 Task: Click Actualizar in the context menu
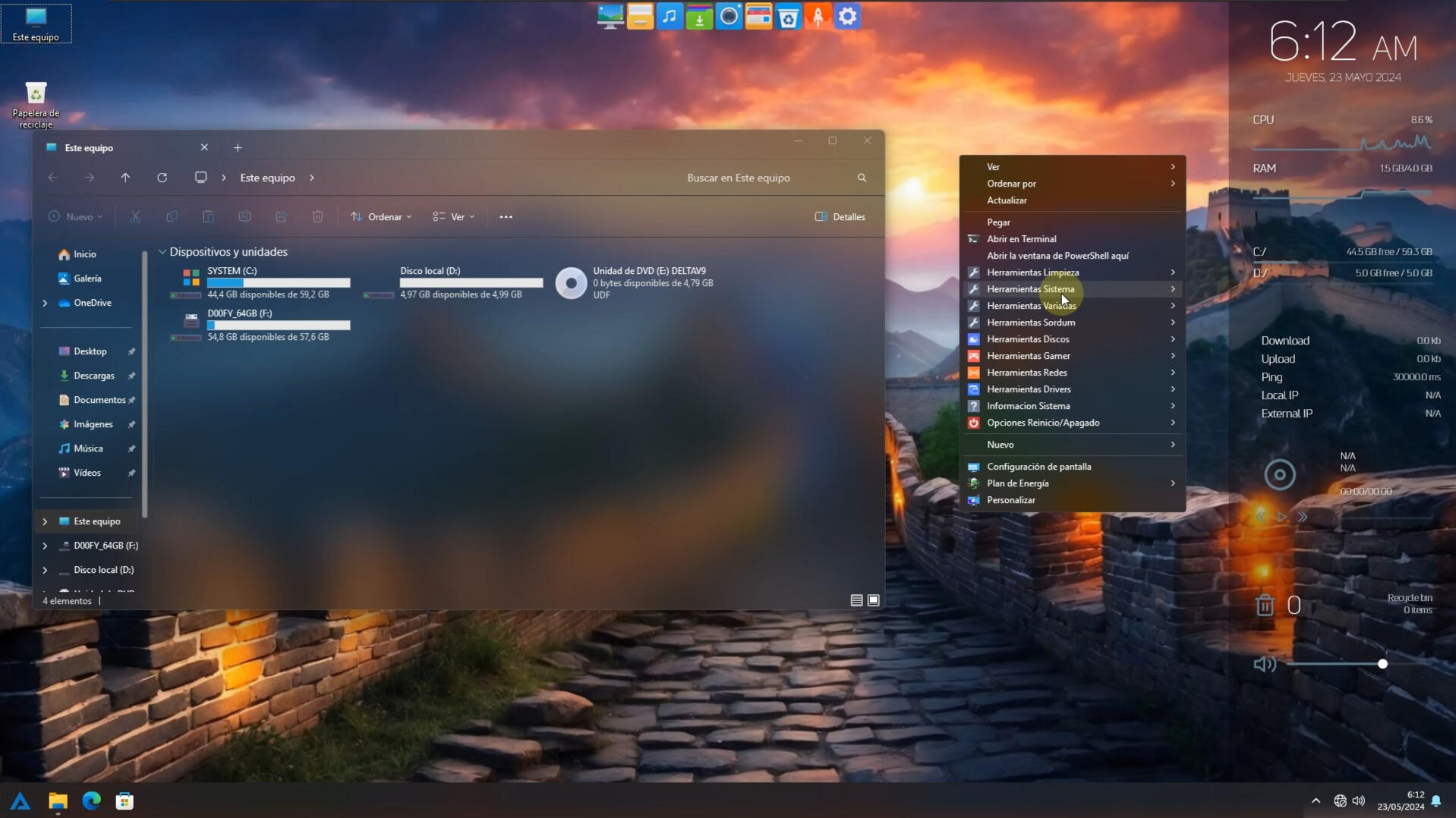[x=1007, y=200]
